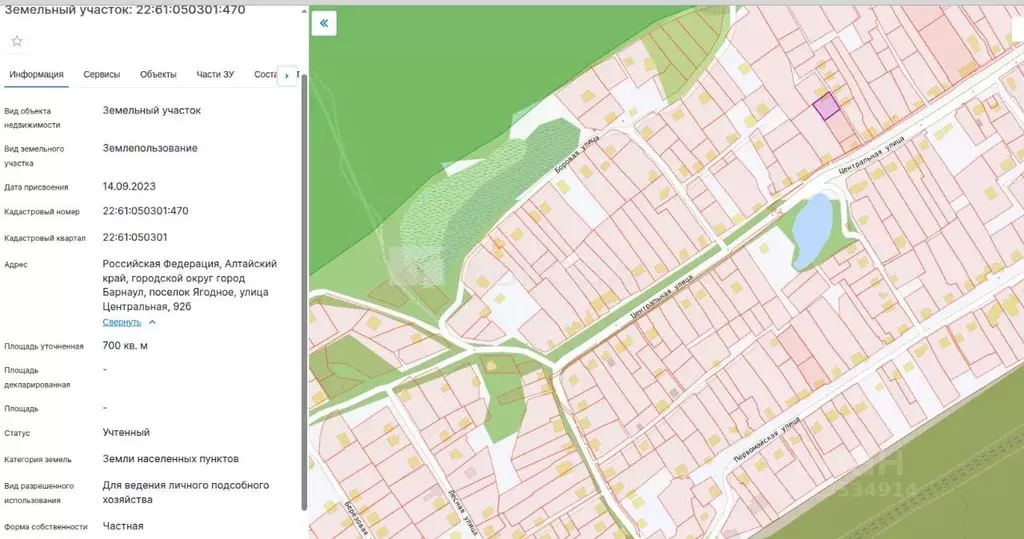Open the Информация tab

[x=37, y=75]
